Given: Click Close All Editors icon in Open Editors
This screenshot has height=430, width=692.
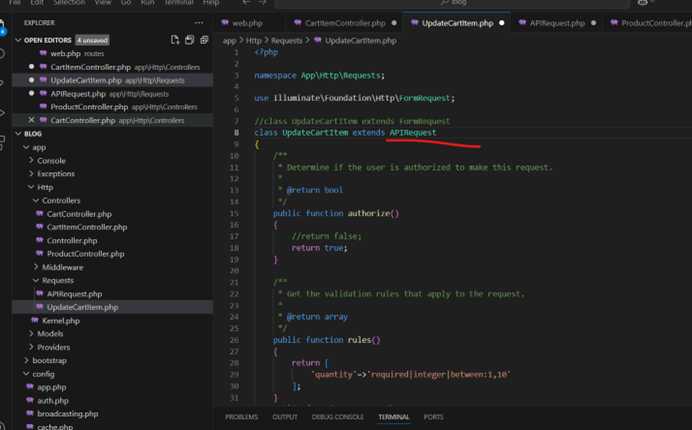Looking at the screenshot, I should [x=204, y=40].
